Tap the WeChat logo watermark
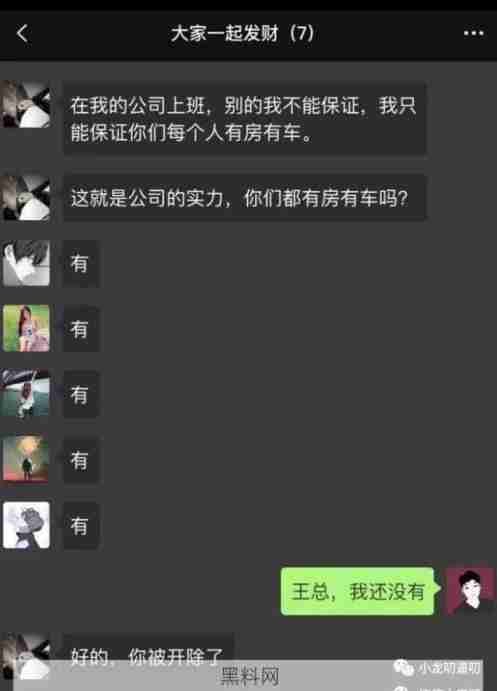 pyautogui.click(x=403, y=668)
